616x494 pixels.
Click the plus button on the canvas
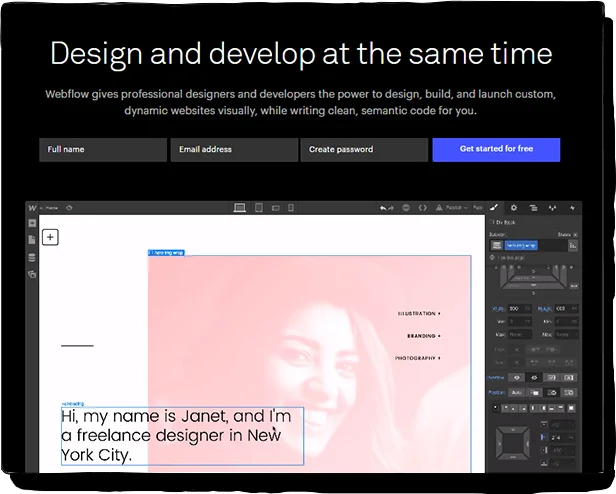[x=50, y=237]
